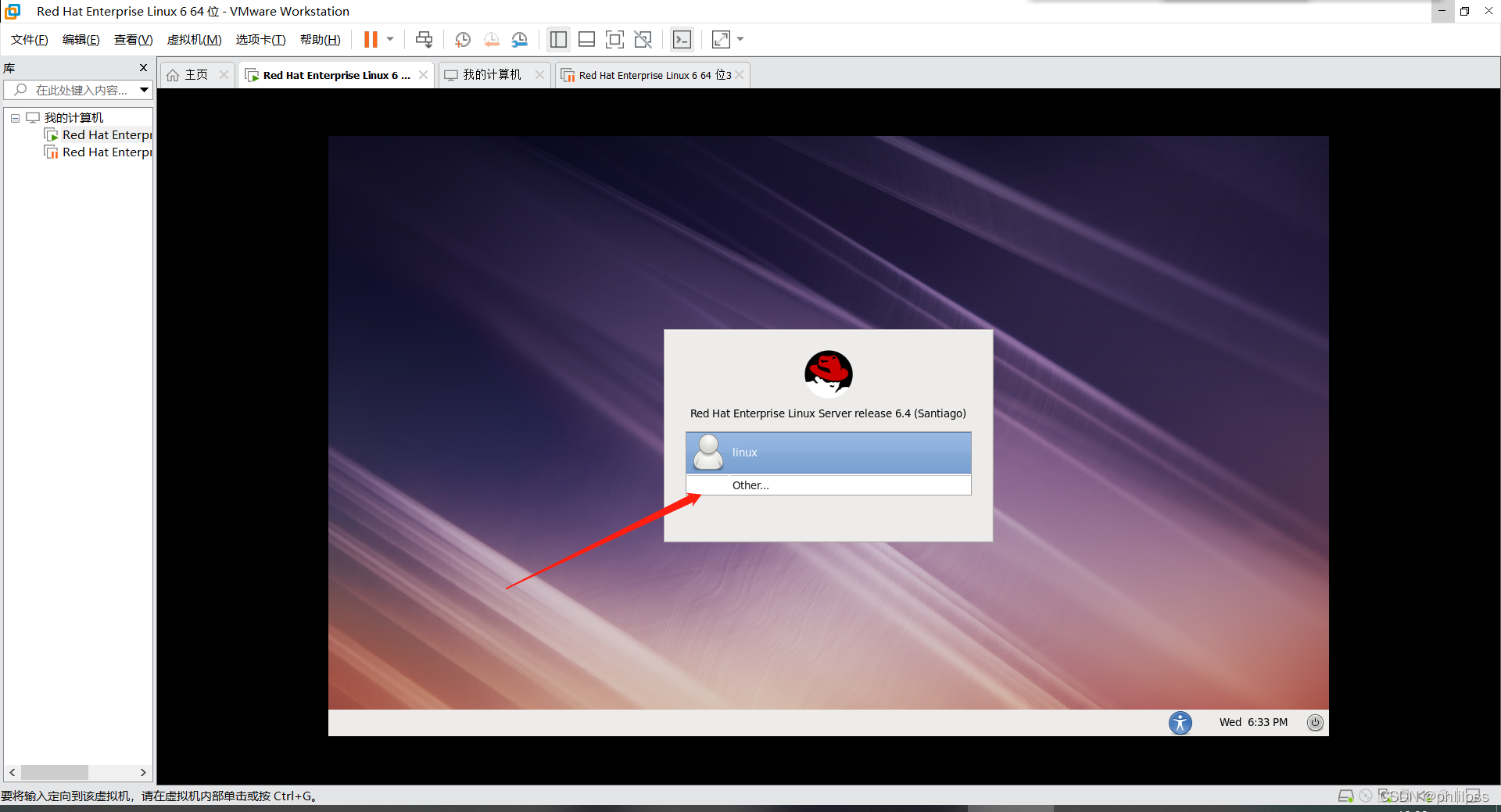Toggle the library sidebar panel view

click(558, 40)
